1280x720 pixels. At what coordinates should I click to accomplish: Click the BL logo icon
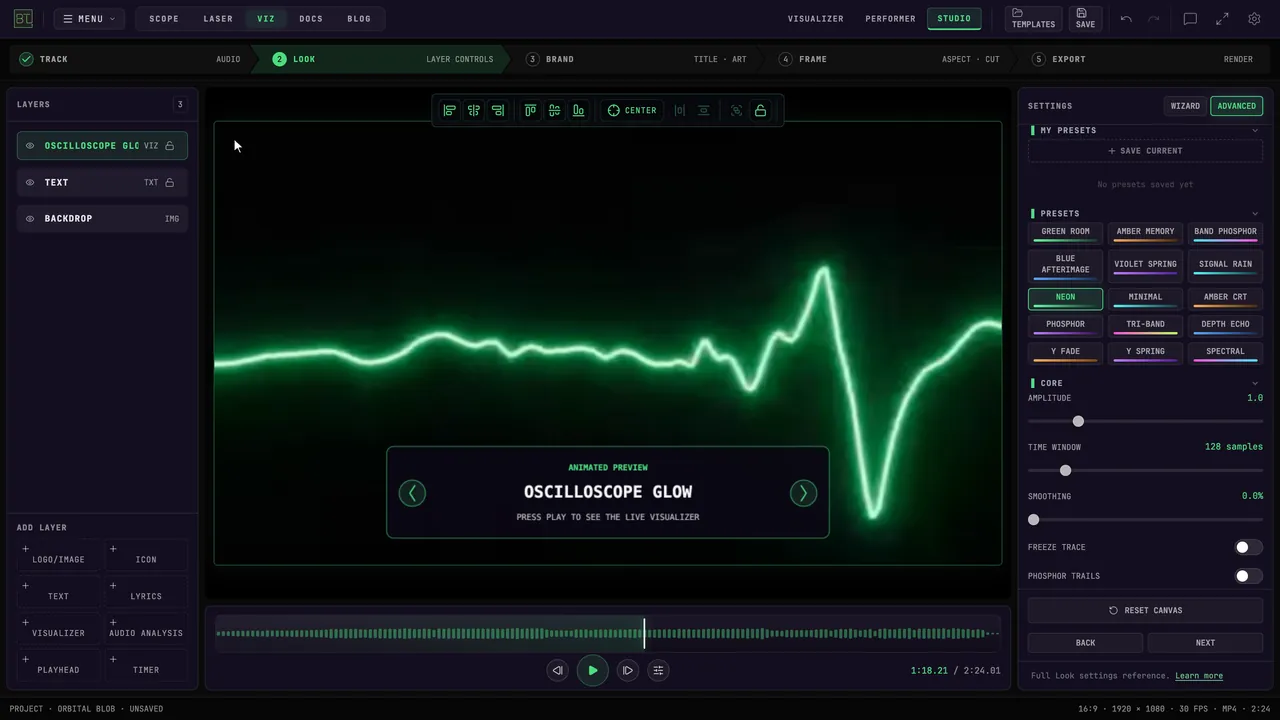pos(23,19)
